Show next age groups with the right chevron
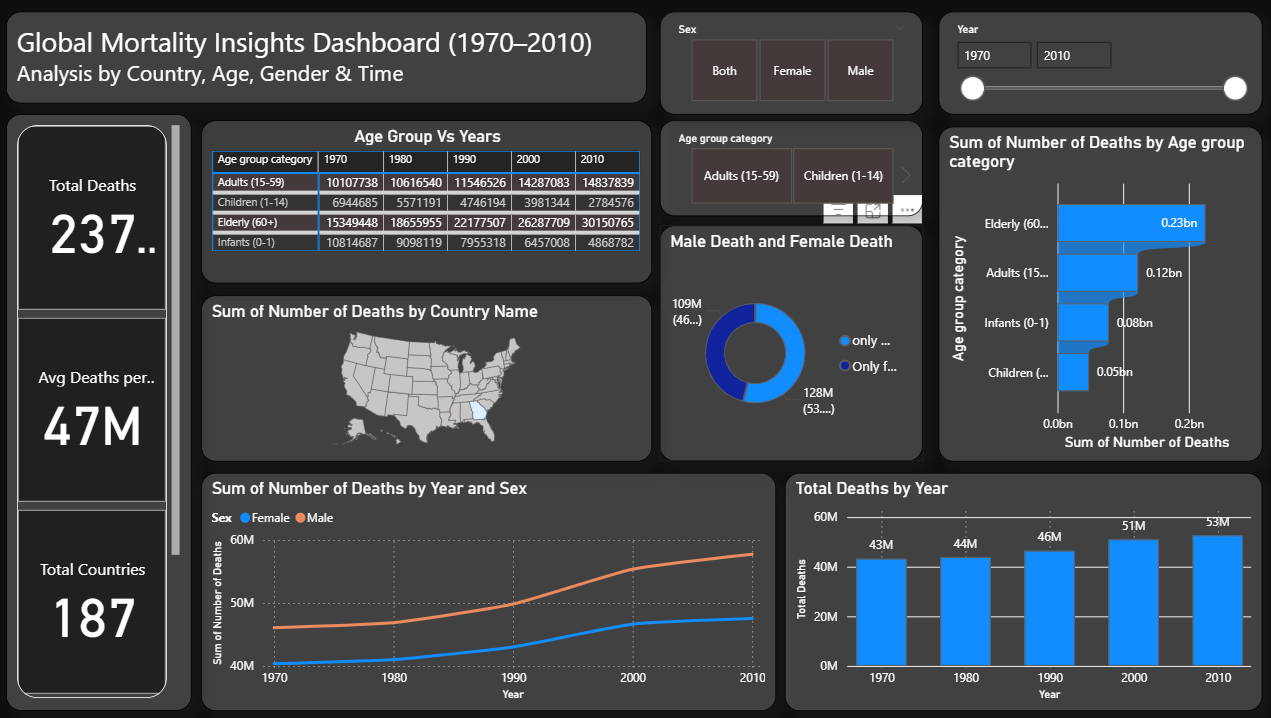 point(906,176)
